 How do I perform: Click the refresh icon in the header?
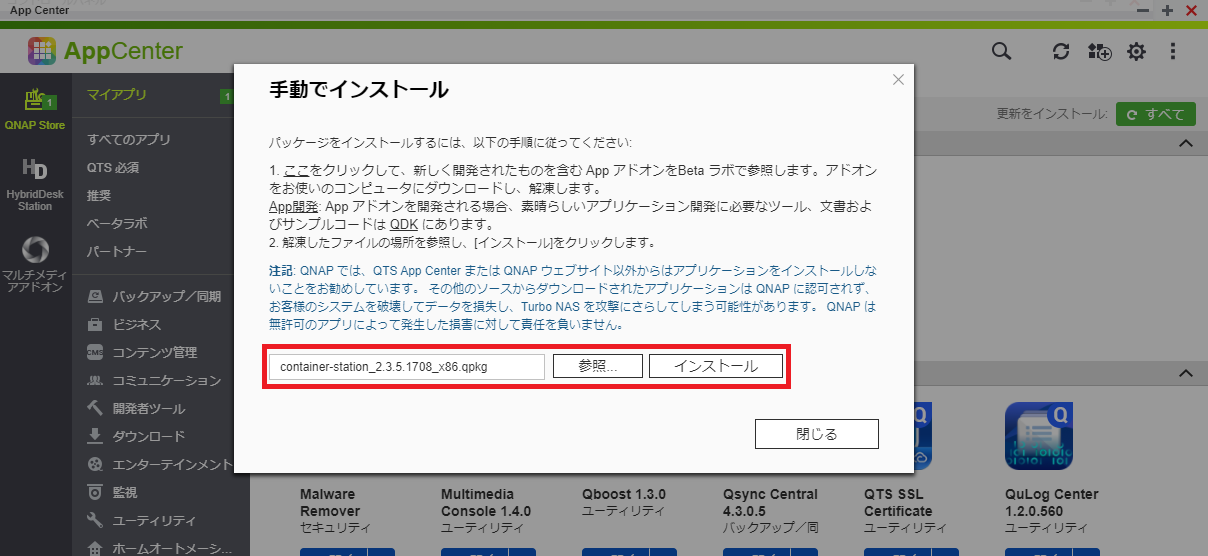pyautogui.click(x=1062, y=51)
